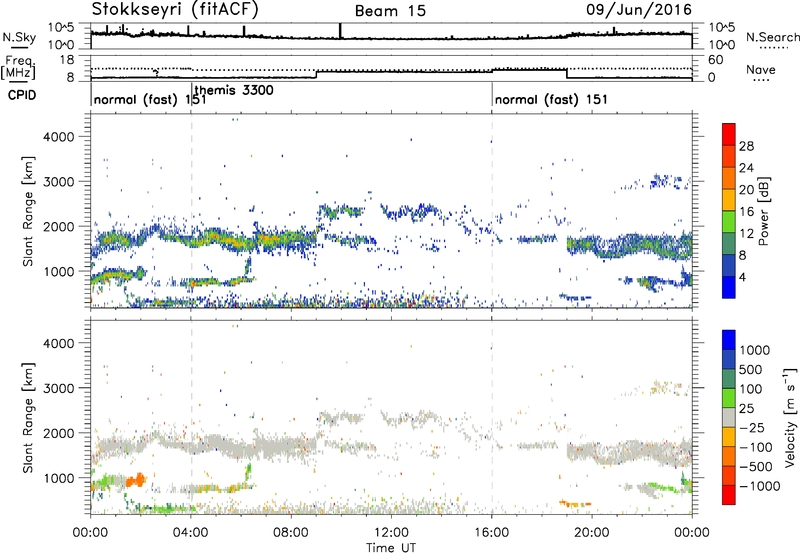Screen dimensions: 800x554
Task: Click the 'N.Sky' legend label
Action: [19, 37]
